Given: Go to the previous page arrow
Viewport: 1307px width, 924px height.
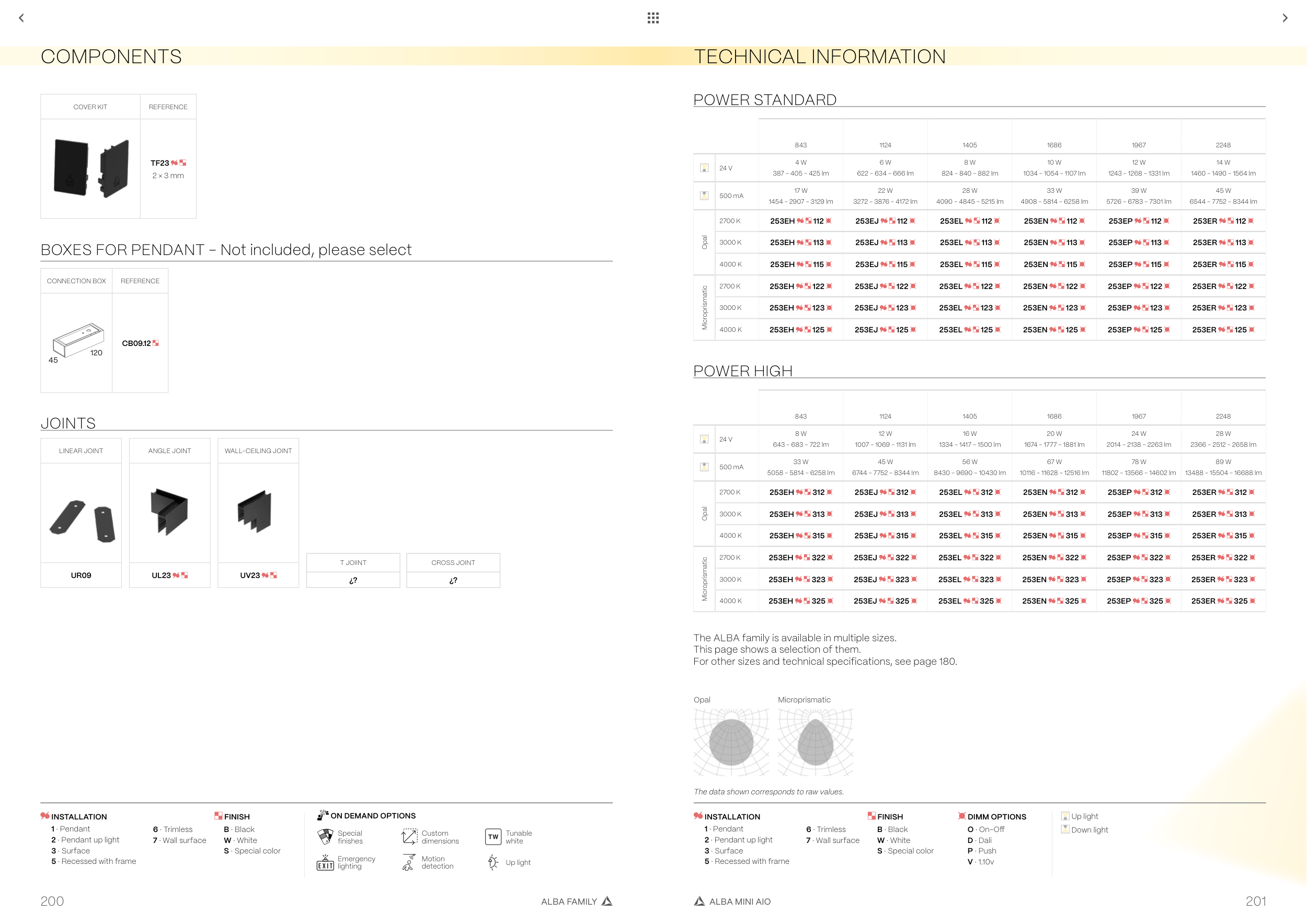Looking at the screenshot, I should click(21, 18).
